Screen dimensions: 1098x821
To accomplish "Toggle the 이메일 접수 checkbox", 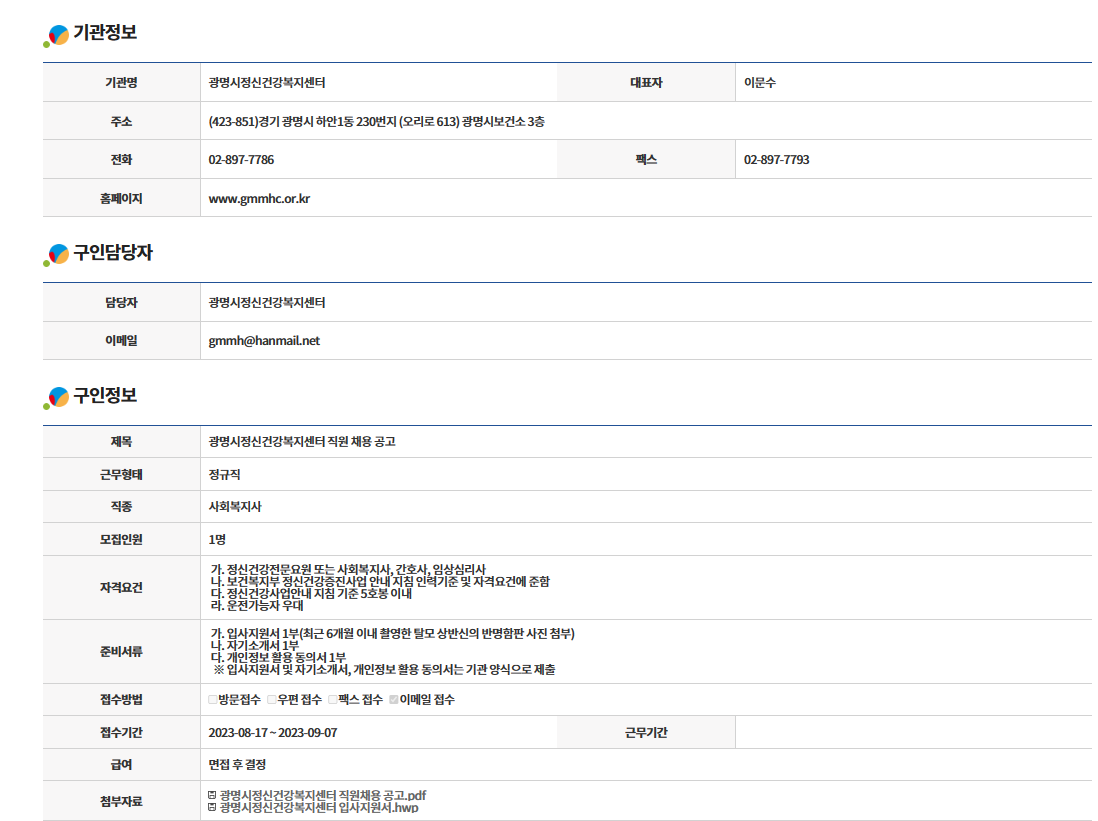I will pyautogui.click(x=394, y=700).
